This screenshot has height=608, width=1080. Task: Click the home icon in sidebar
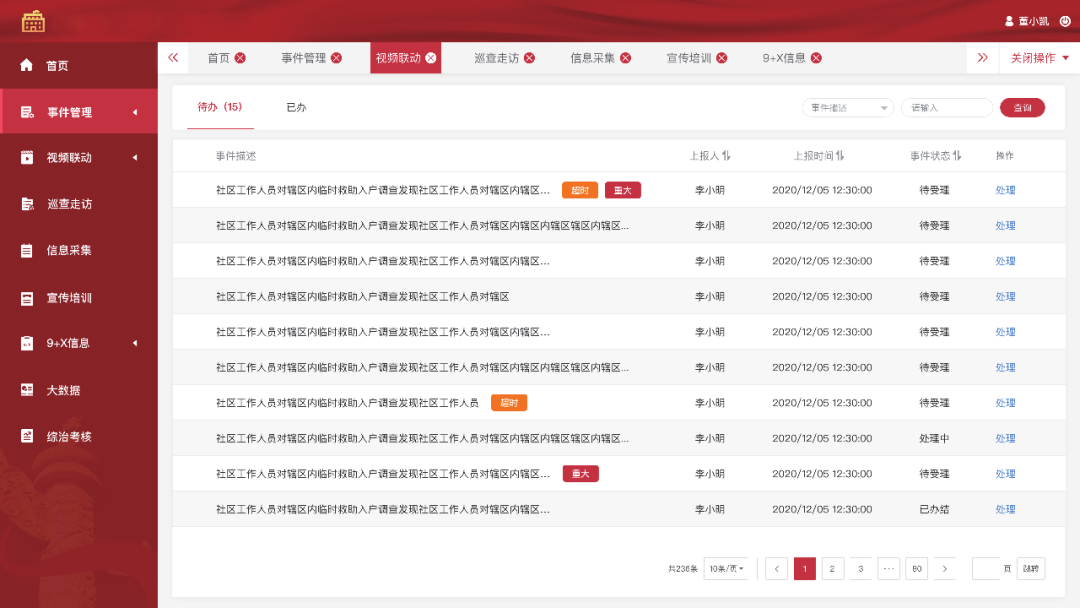(x=27, y=65)
